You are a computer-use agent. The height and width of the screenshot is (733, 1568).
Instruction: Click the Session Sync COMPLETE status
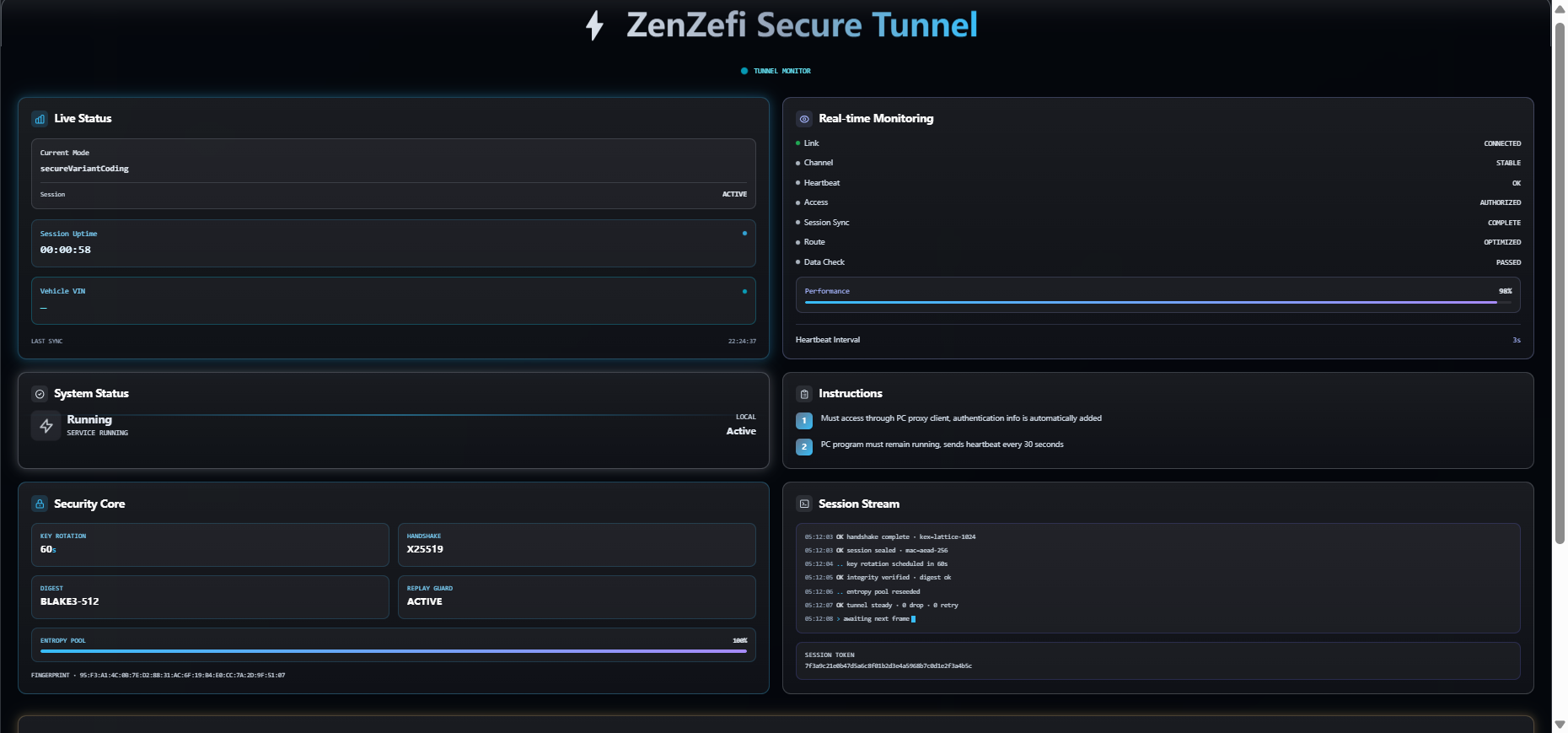[1504, 223]
